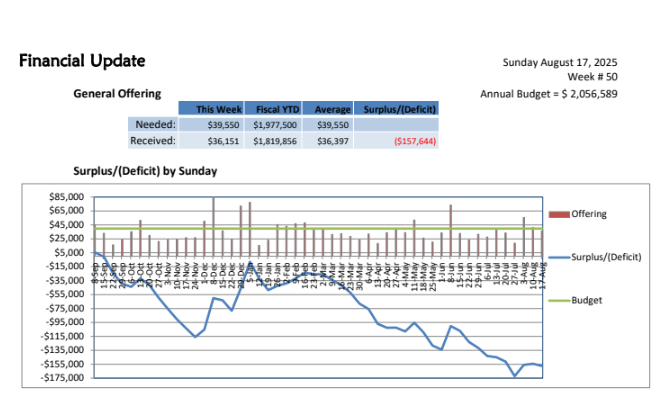Click the "-$175,000" y-axis label
This screenshot has width=666, height=393.
coord(62,378)
